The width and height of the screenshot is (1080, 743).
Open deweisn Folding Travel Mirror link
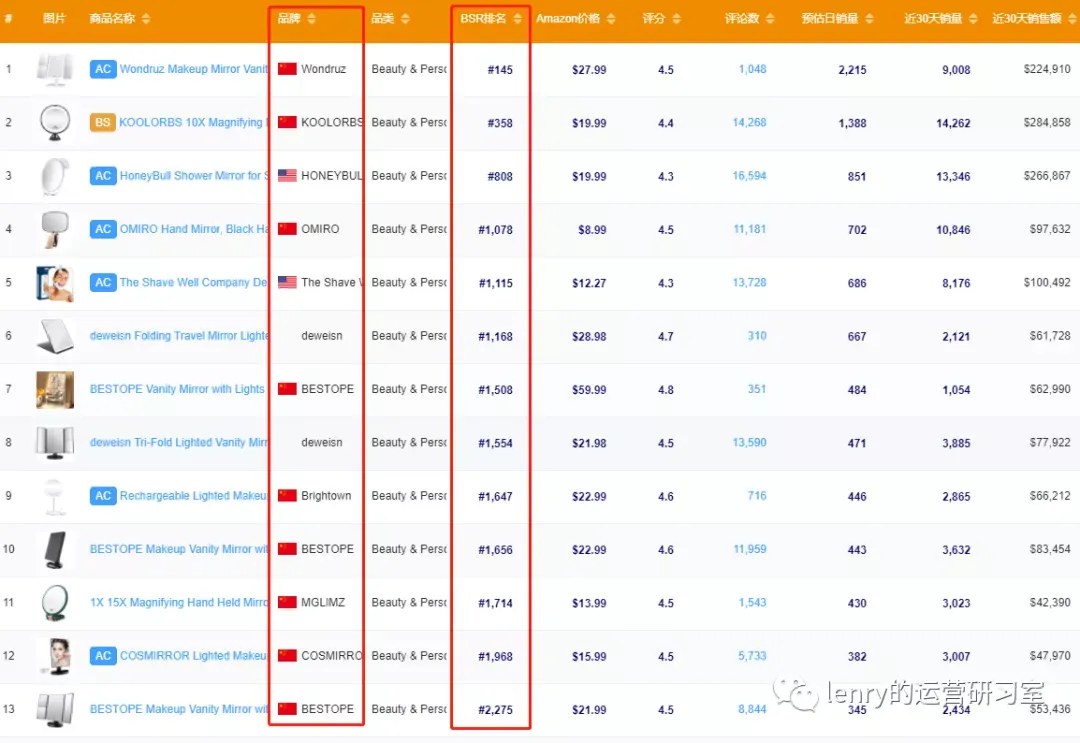click(179, 336)
